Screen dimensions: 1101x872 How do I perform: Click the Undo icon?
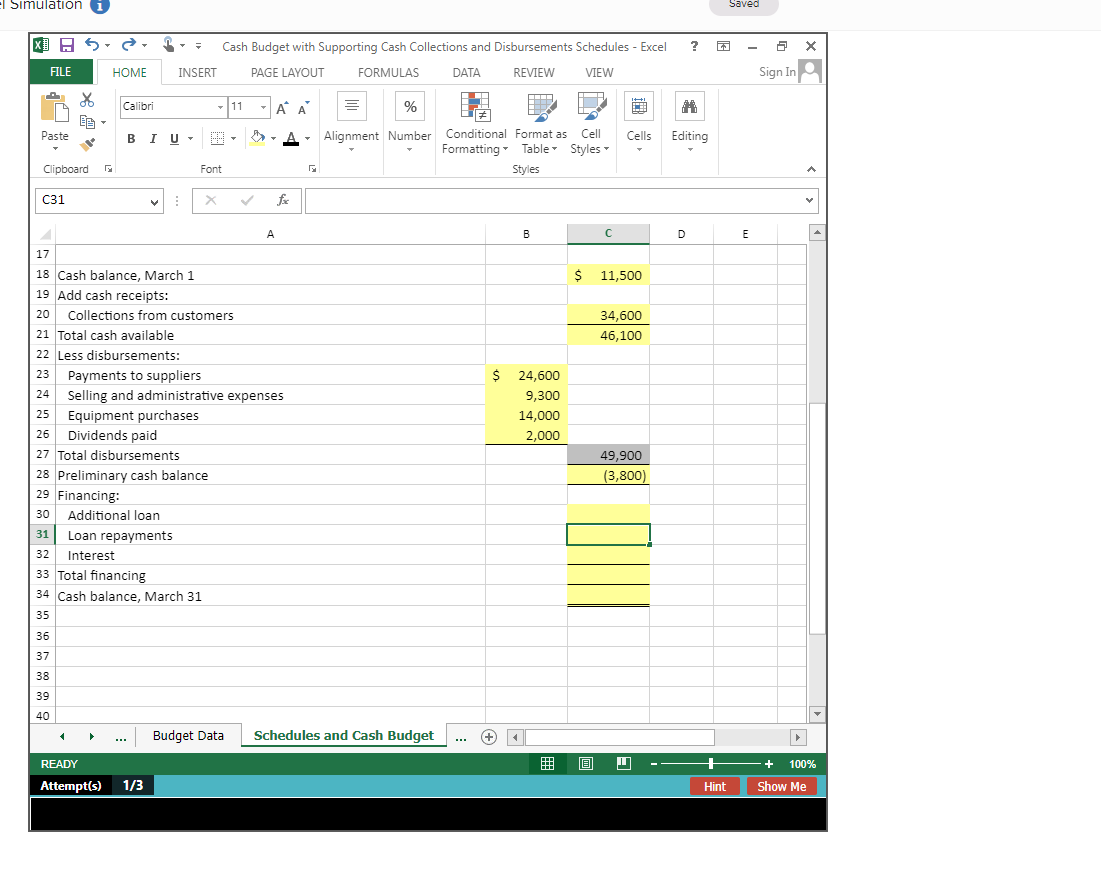(x=90, y=44)
